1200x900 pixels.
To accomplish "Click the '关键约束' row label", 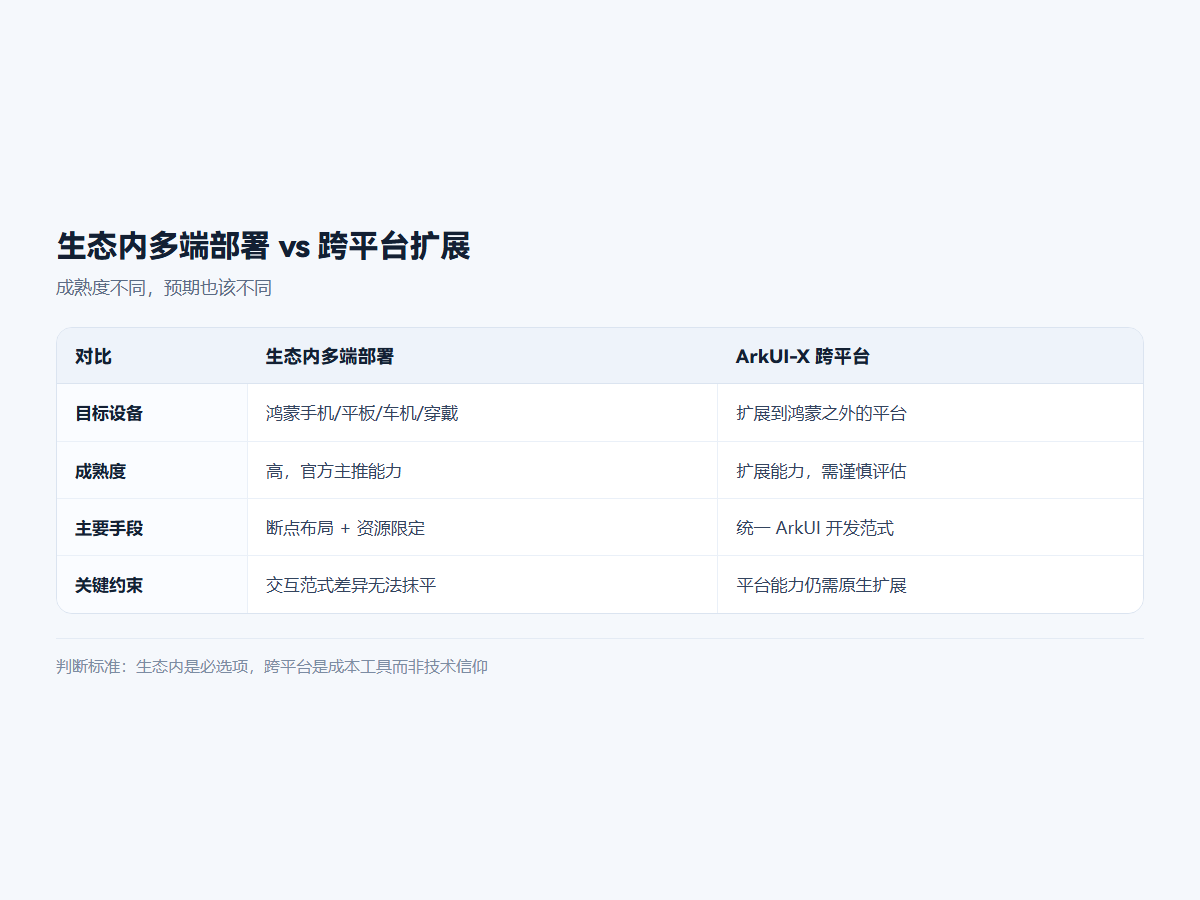I will pyautogui.click(x=152, y=585).
